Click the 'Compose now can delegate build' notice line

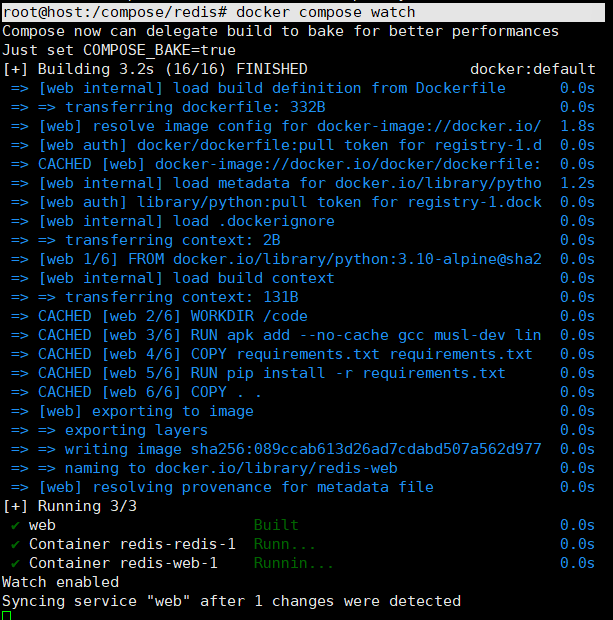(x=280, y=31)
